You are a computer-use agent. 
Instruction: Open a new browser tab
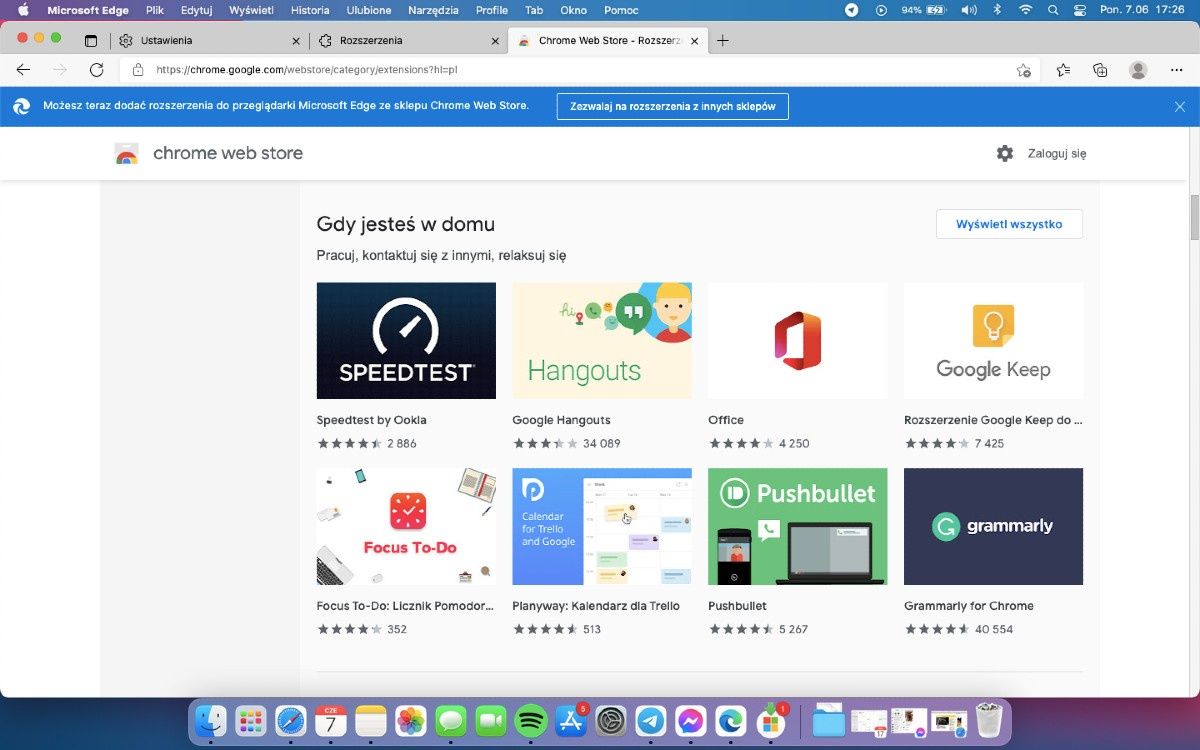pyautogui.click(x=723, y=41)
